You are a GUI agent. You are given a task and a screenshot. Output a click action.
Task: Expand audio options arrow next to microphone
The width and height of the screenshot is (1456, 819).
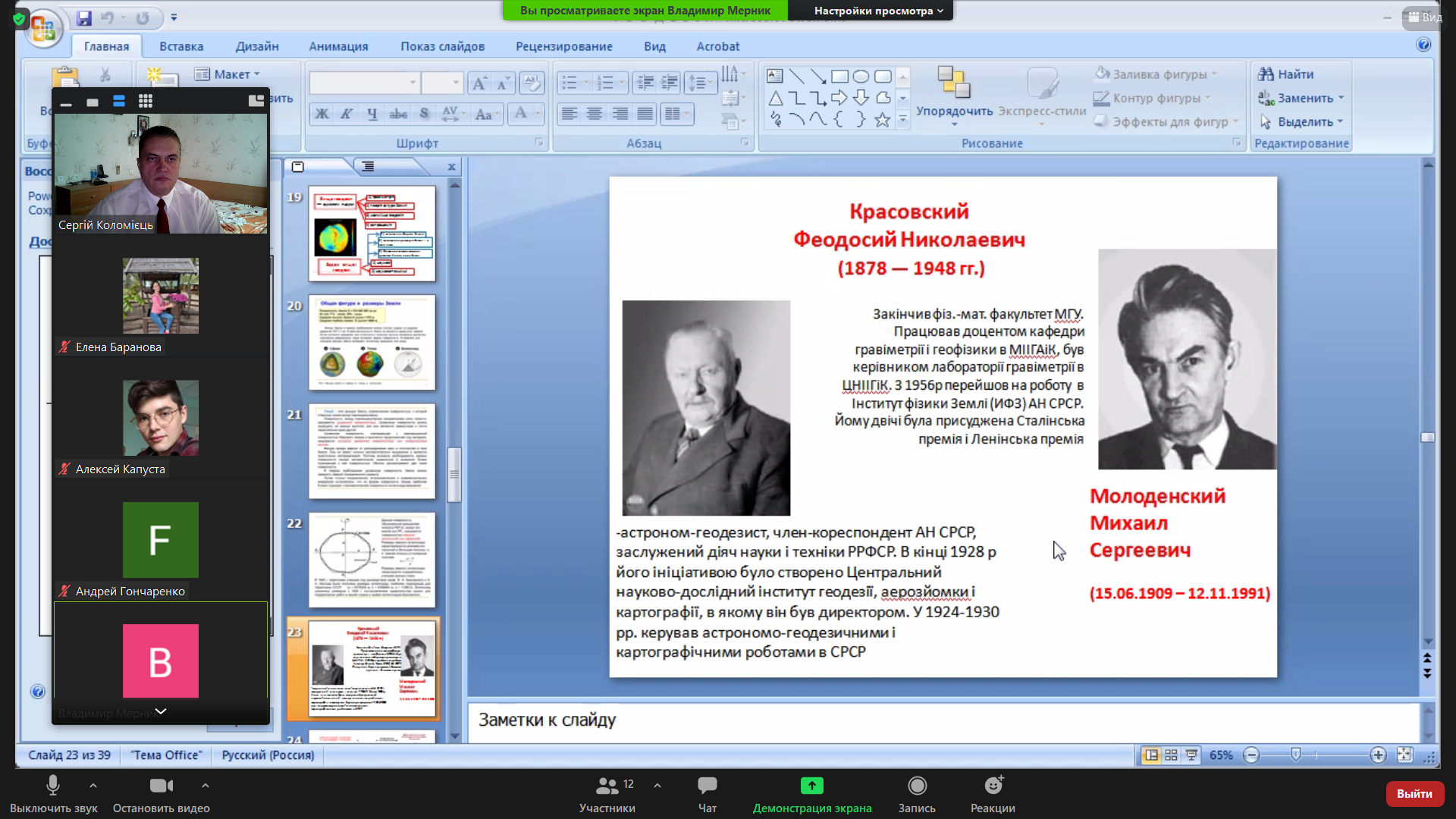93,786
